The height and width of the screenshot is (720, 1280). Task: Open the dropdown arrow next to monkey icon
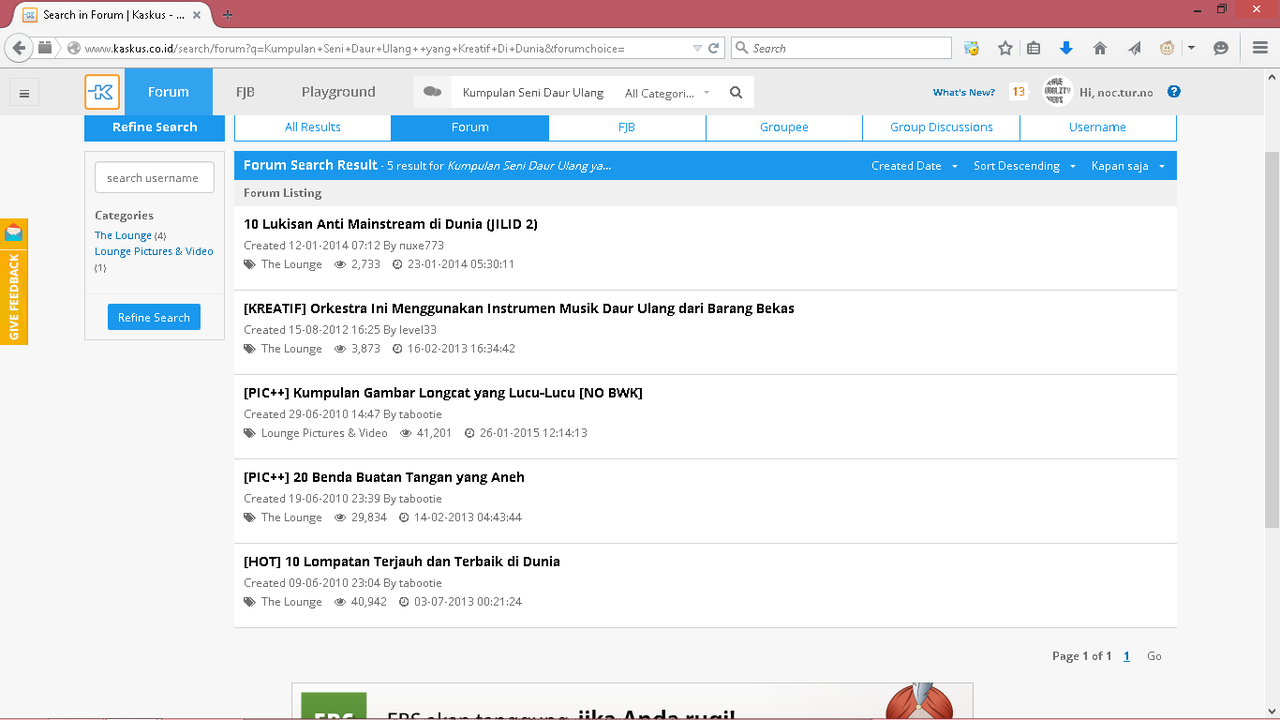(x=1192, y=48)
